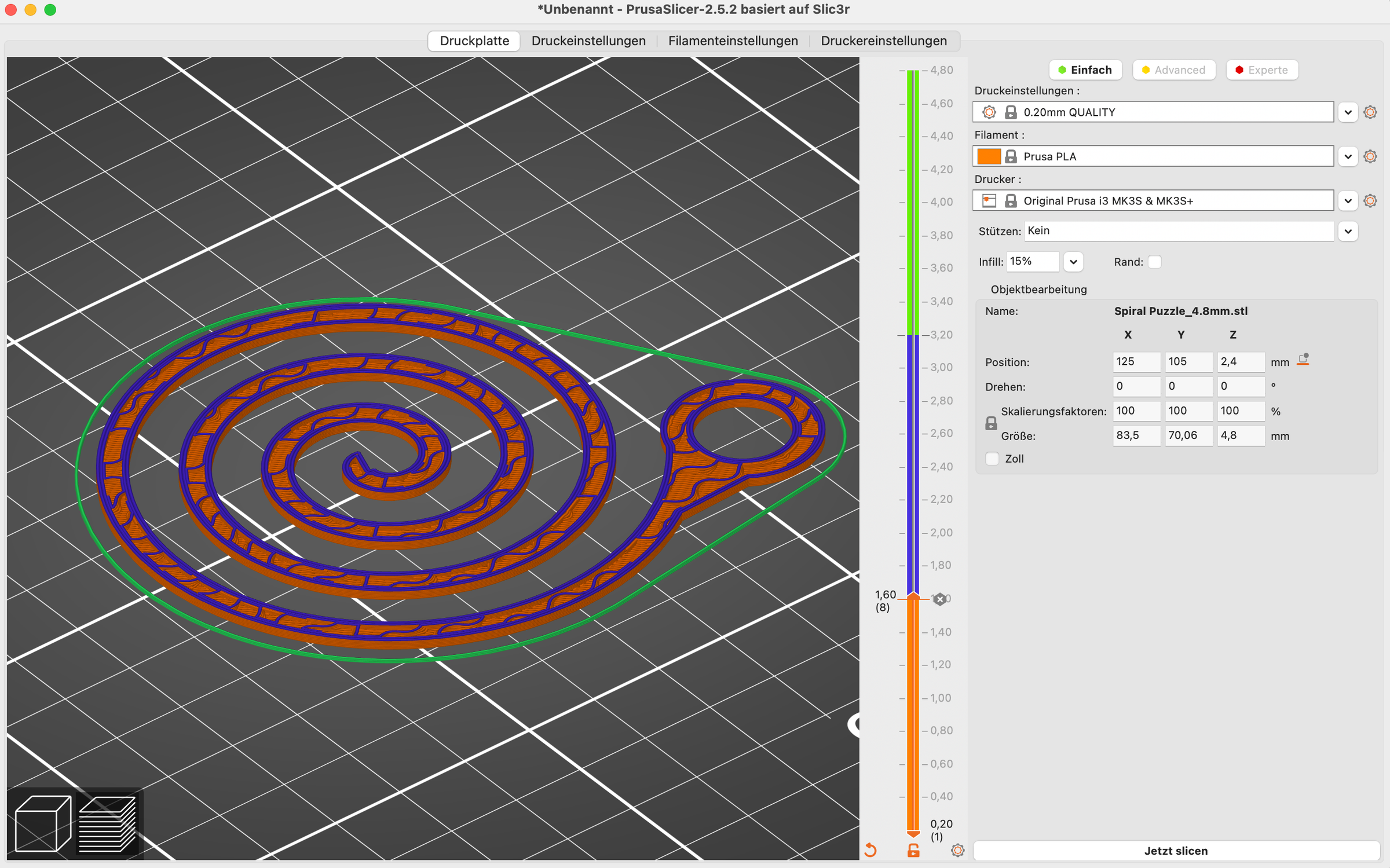Open the Druckereinstellungen tab
This screenshot has height=868, width=1390.
(x=883, y=41)
